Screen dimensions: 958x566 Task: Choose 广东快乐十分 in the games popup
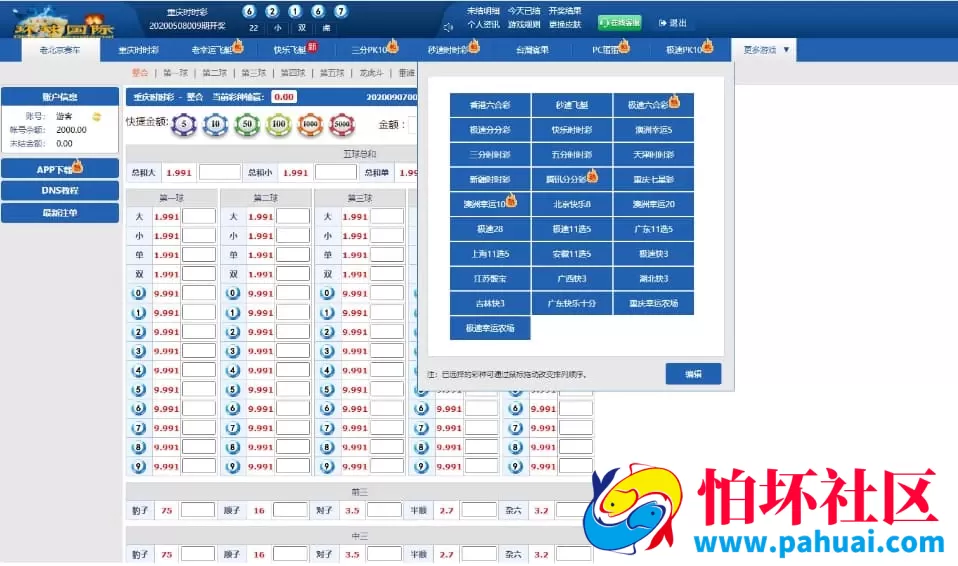click(x=572, y=303)
